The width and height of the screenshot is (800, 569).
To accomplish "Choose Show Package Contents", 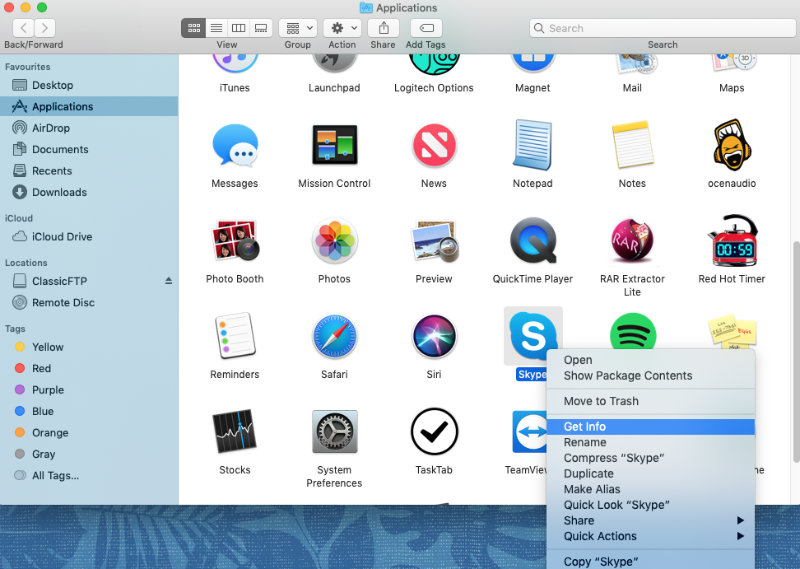I will coord(651,376).
